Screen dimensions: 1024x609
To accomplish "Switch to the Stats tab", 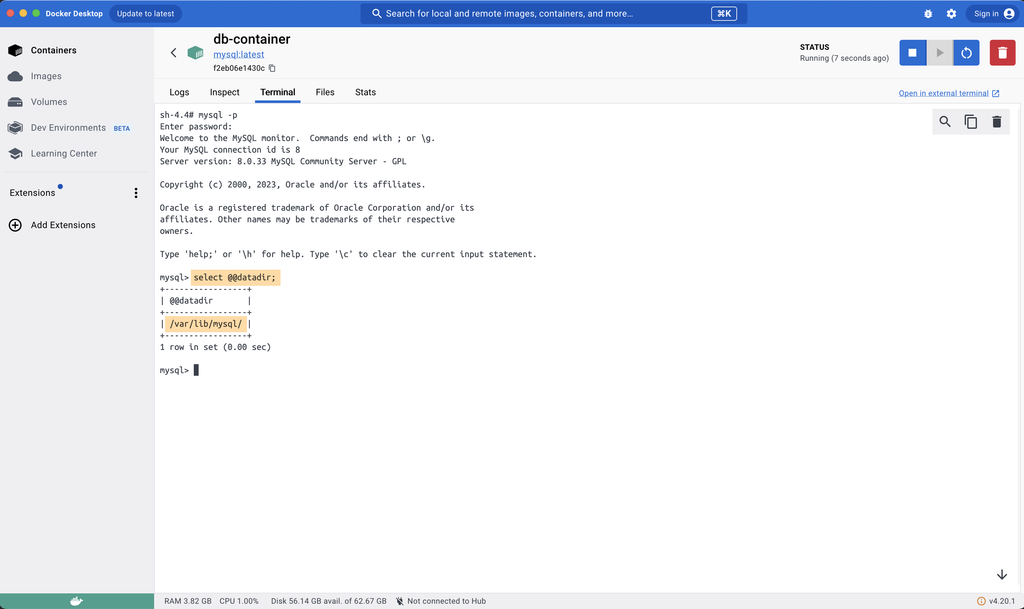I will (364, 92).
